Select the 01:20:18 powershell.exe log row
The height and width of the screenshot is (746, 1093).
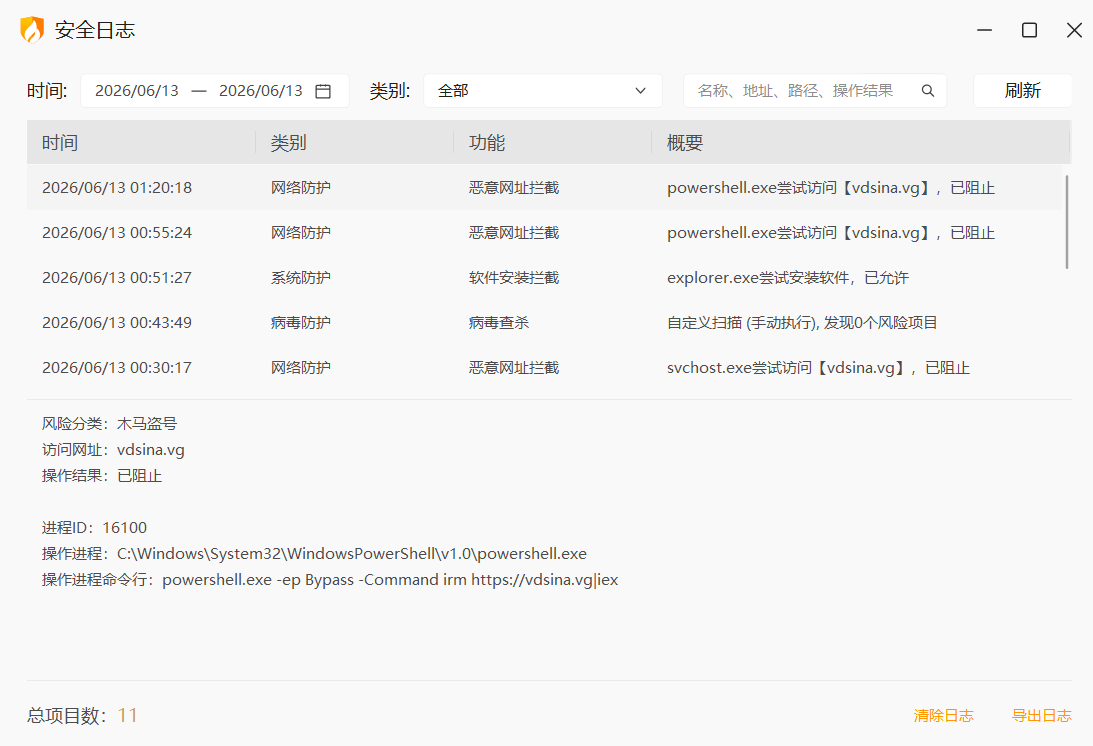(544, 188)
